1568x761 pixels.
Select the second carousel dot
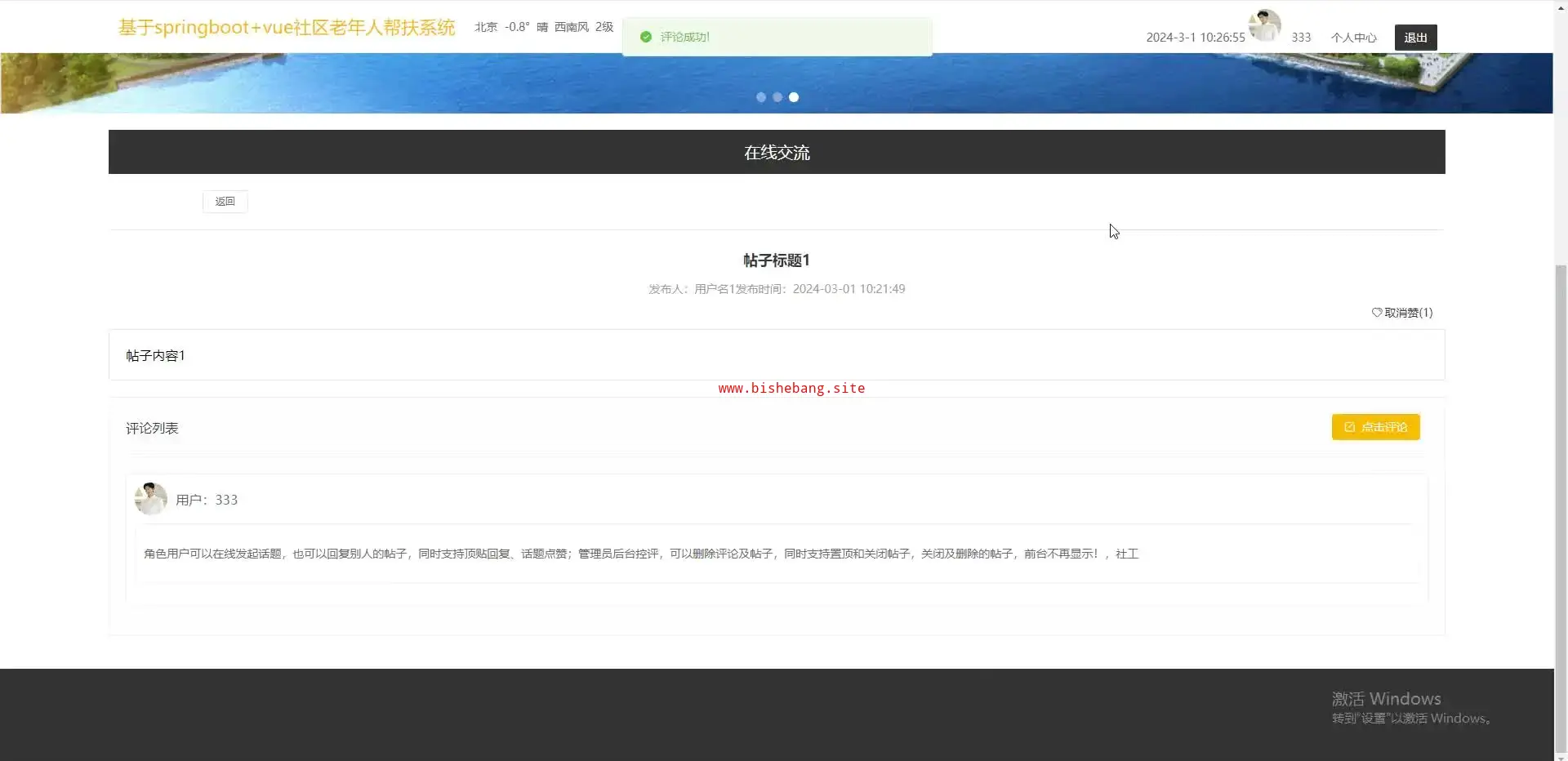777,97
